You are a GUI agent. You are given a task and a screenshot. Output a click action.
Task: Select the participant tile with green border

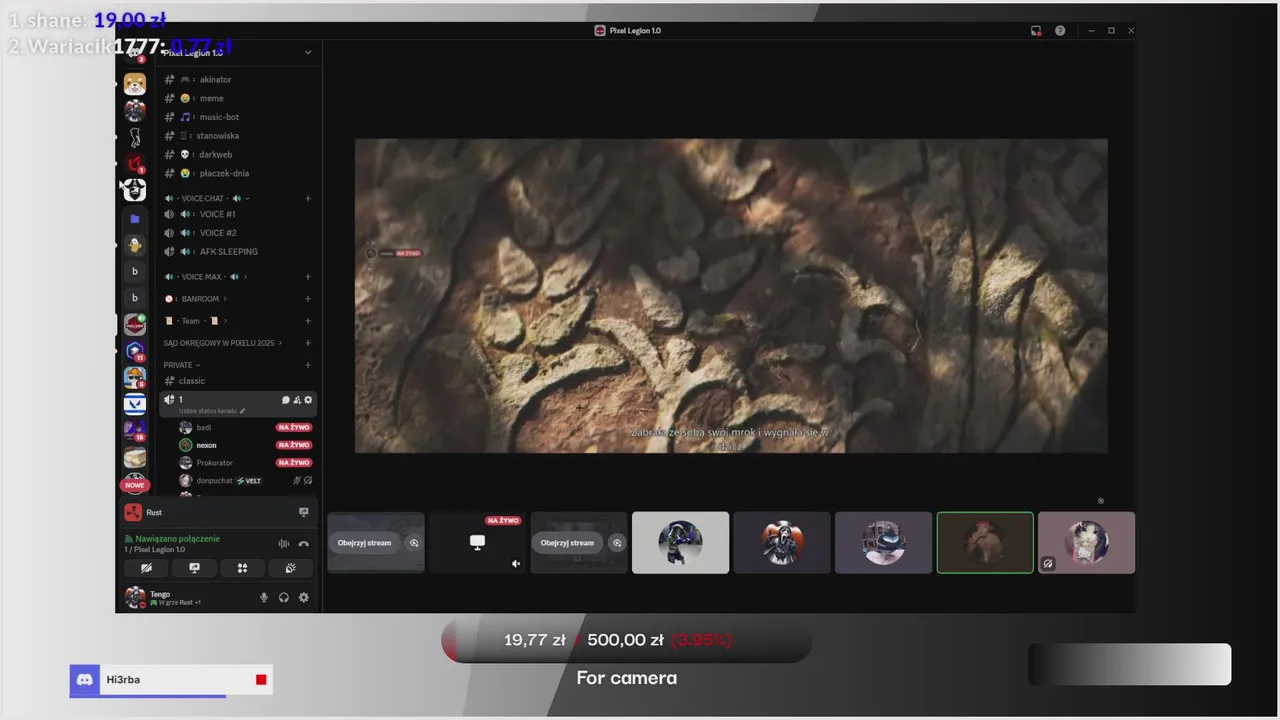click(x=985, y=543)
